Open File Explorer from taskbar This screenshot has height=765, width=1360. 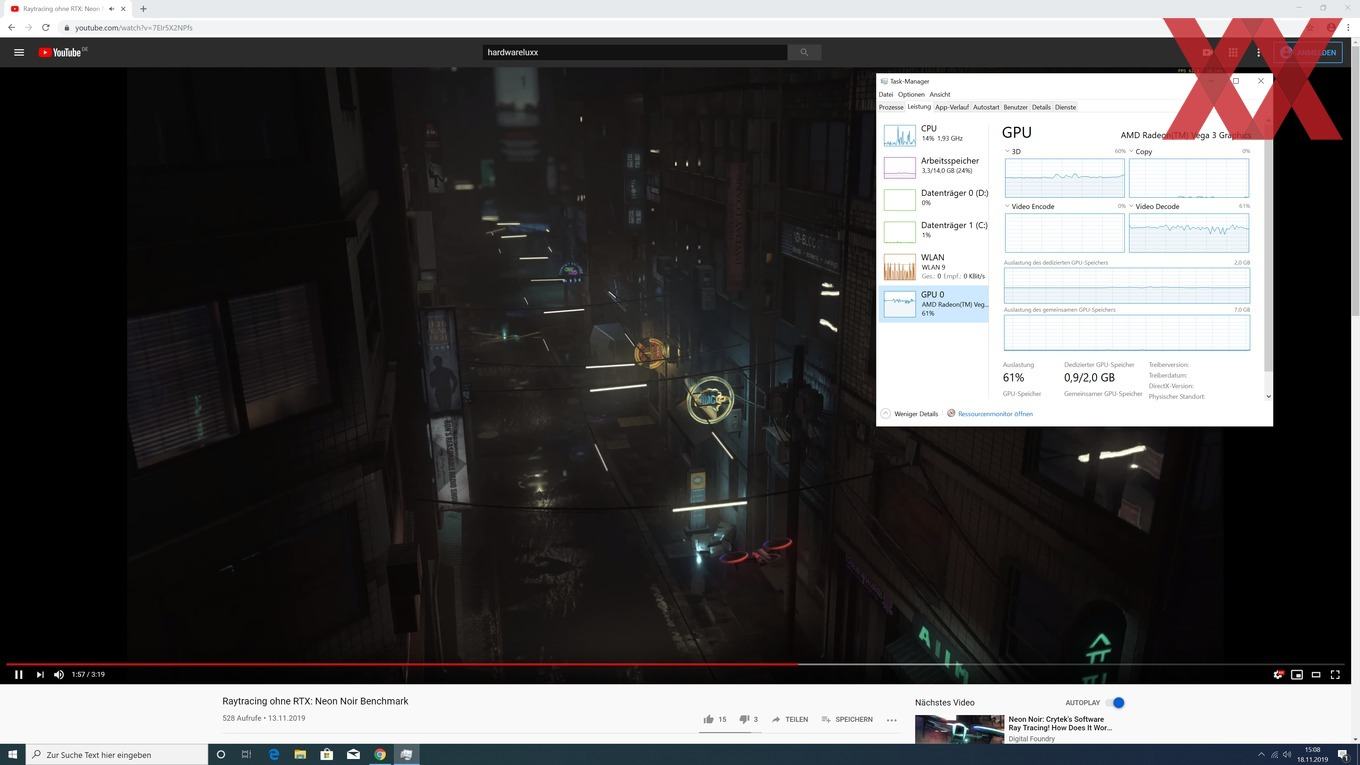[300, 754]
